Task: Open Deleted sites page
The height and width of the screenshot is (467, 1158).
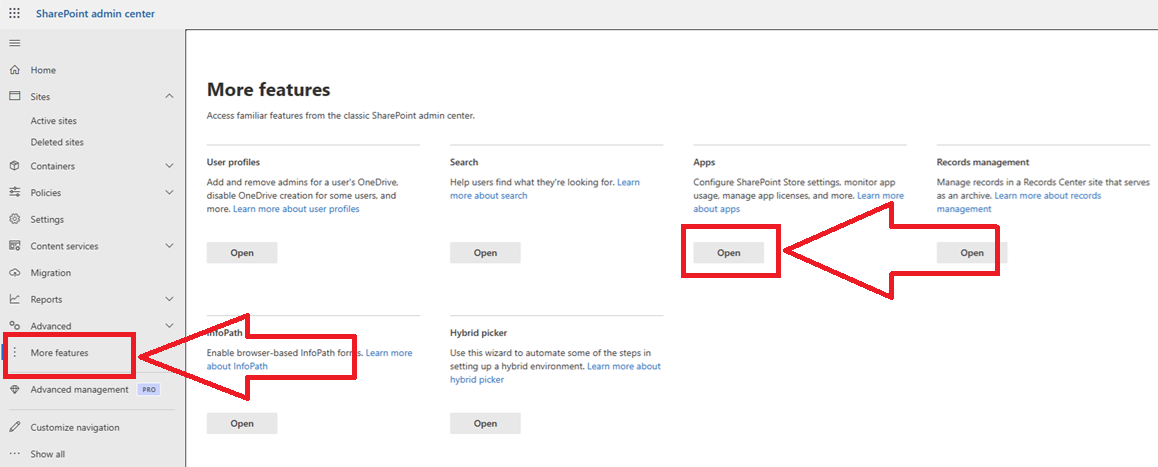Action: click(x=57, y=142)
